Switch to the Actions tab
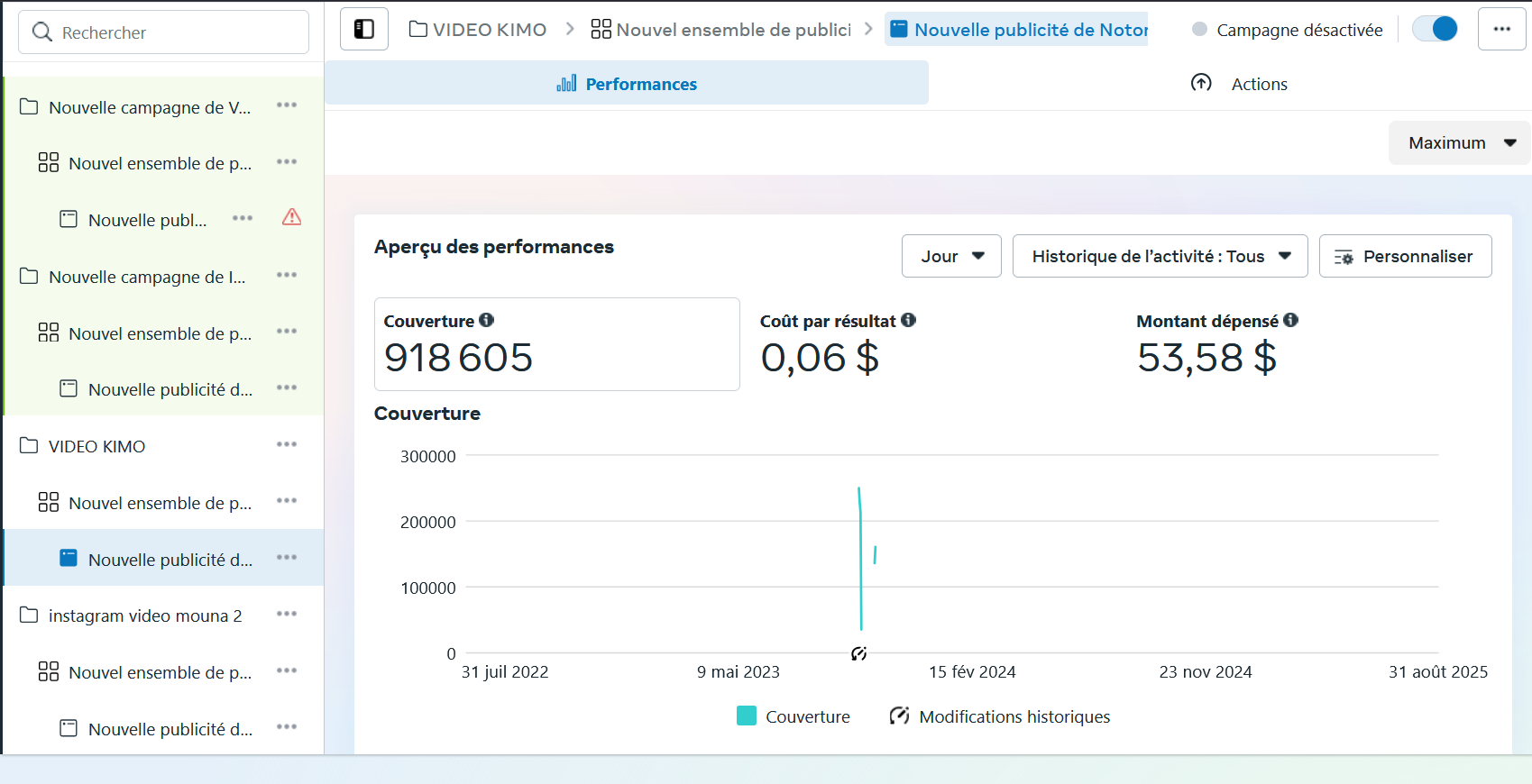Image resolution: width=1532 pixels, height=784 pixels. [1239, 84]
